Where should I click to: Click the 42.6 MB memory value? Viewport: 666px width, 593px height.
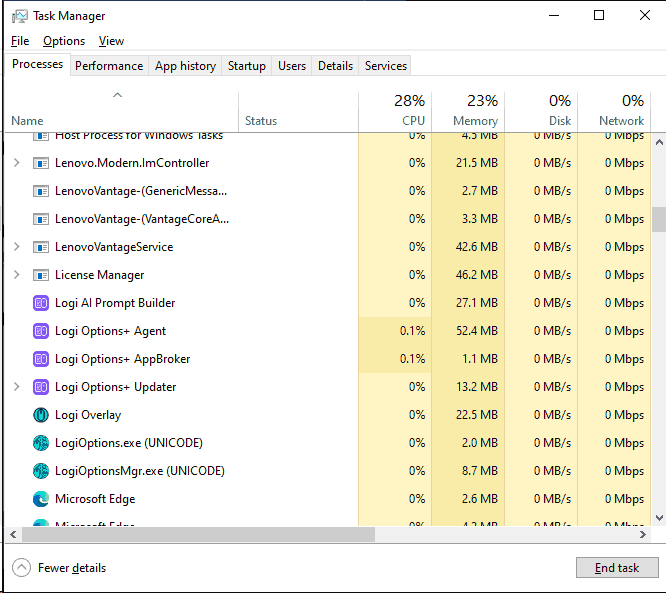pyautogui.click(x=477, y=247)
